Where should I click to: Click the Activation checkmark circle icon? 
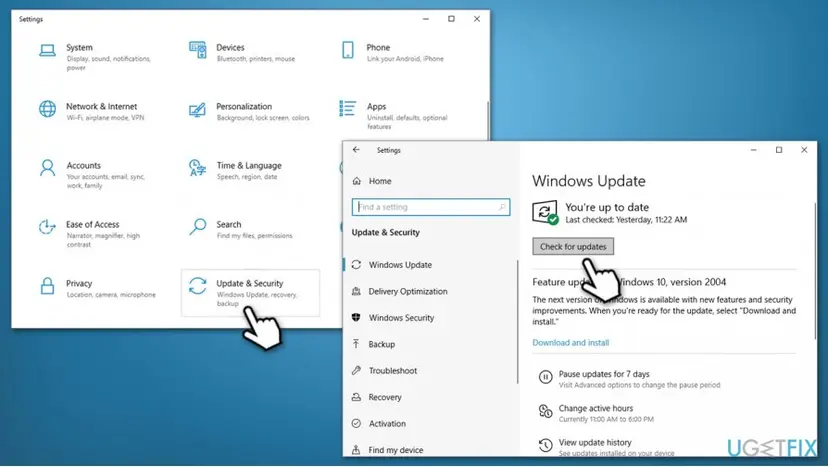tap(356, 423)
